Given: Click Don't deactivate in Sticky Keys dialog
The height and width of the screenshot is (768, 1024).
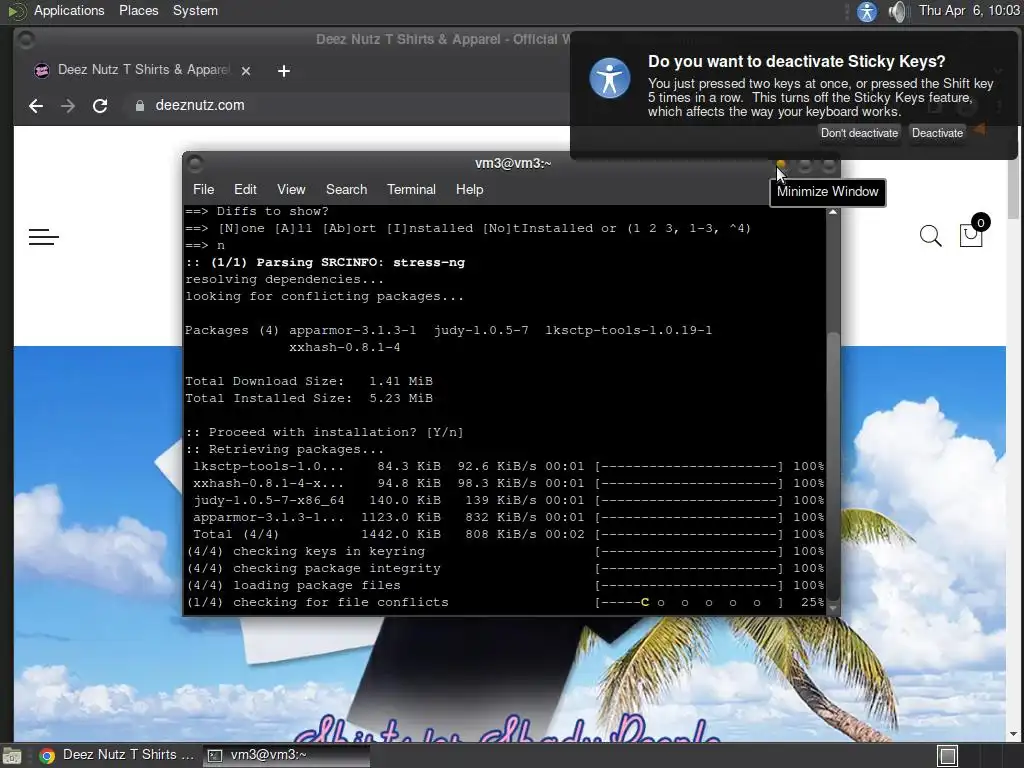Looking at the screenshot, I should click(859, 133).
